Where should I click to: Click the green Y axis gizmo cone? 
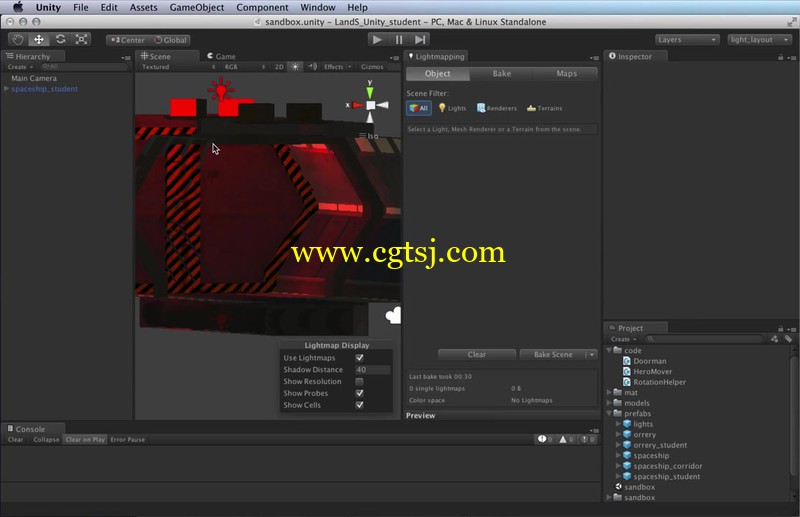(x=369, y=92)
